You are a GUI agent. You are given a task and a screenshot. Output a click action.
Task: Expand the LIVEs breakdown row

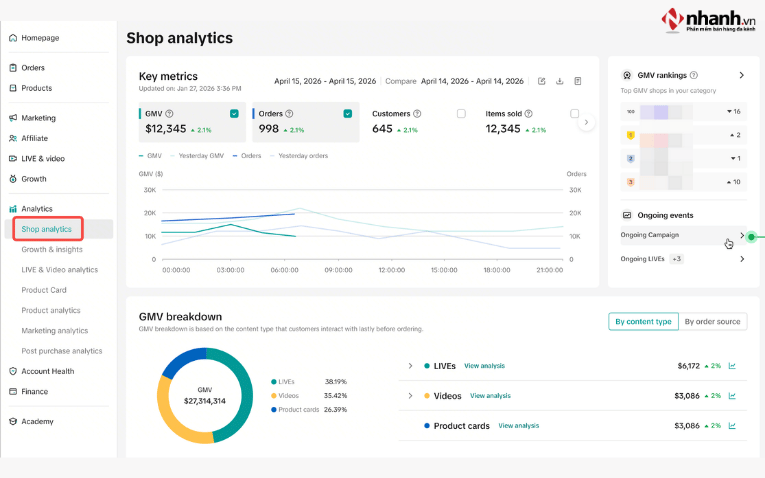[410, 366]
